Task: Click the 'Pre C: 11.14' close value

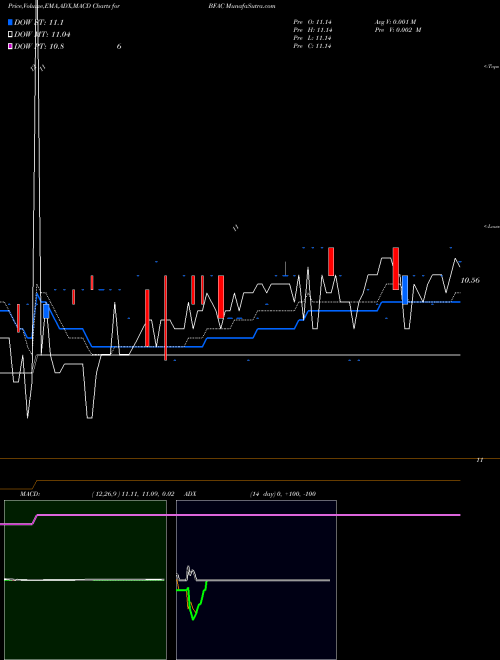Action: pyautogui.click(x=312, y=46)
